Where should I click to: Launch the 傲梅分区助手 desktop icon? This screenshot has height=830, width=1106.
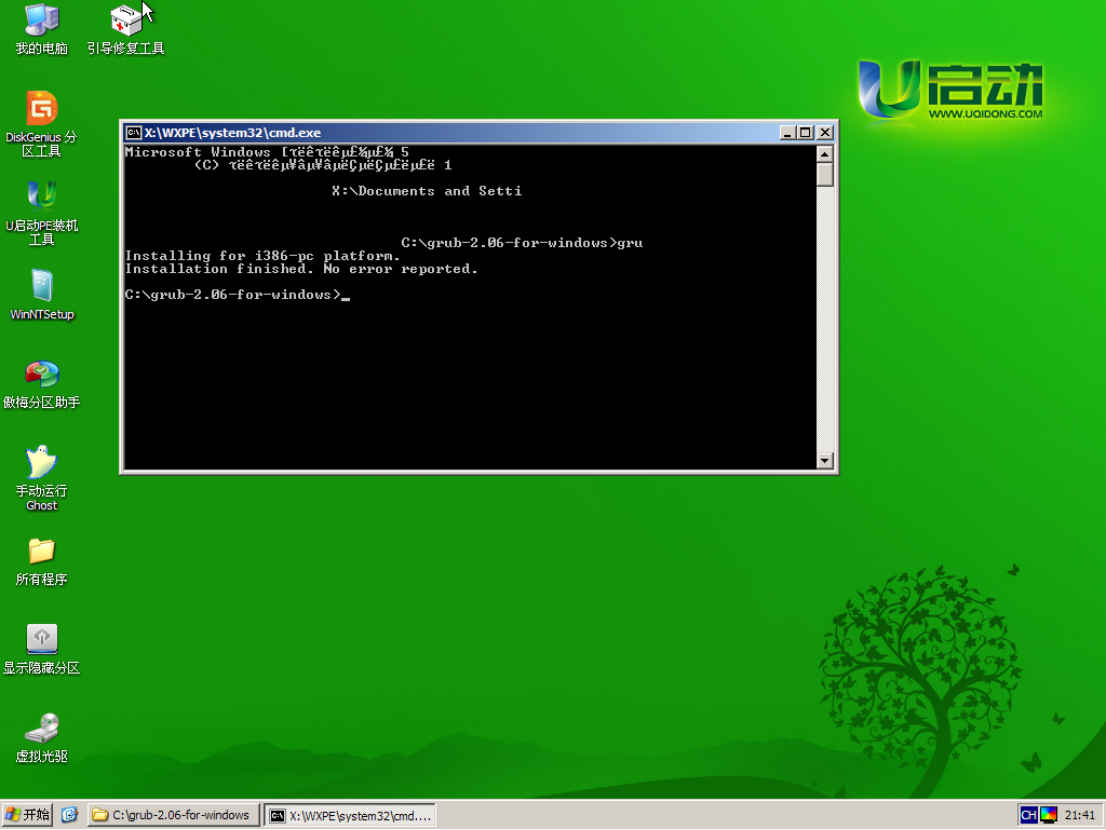(42, 384)
